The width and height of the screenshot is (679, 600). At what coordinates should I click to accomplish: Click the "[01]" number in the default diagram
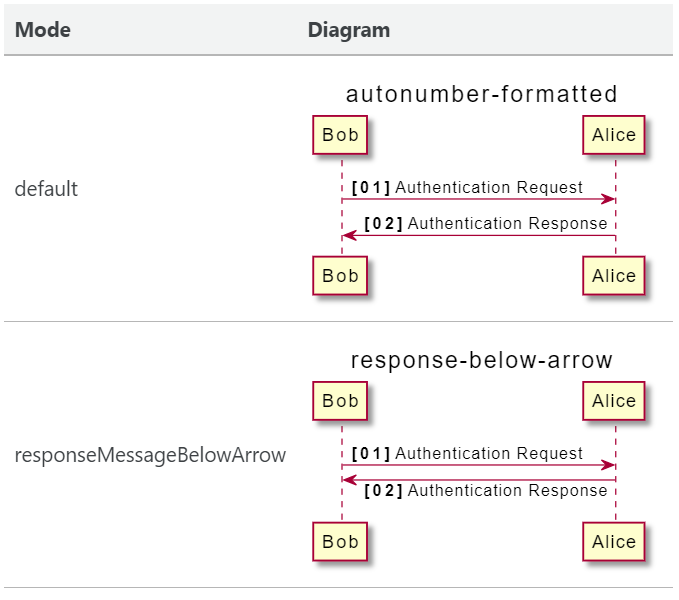pos(371,187)
